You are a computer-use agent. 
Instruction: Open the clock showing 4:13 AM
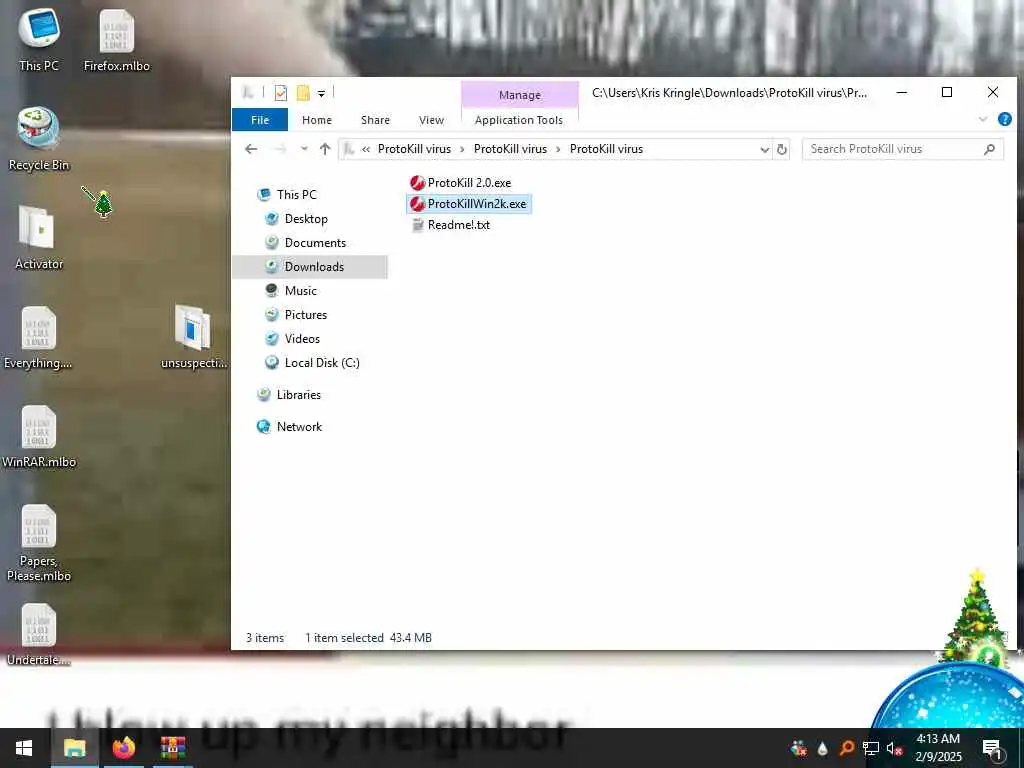pyautogui.click(x=938, y=748)
